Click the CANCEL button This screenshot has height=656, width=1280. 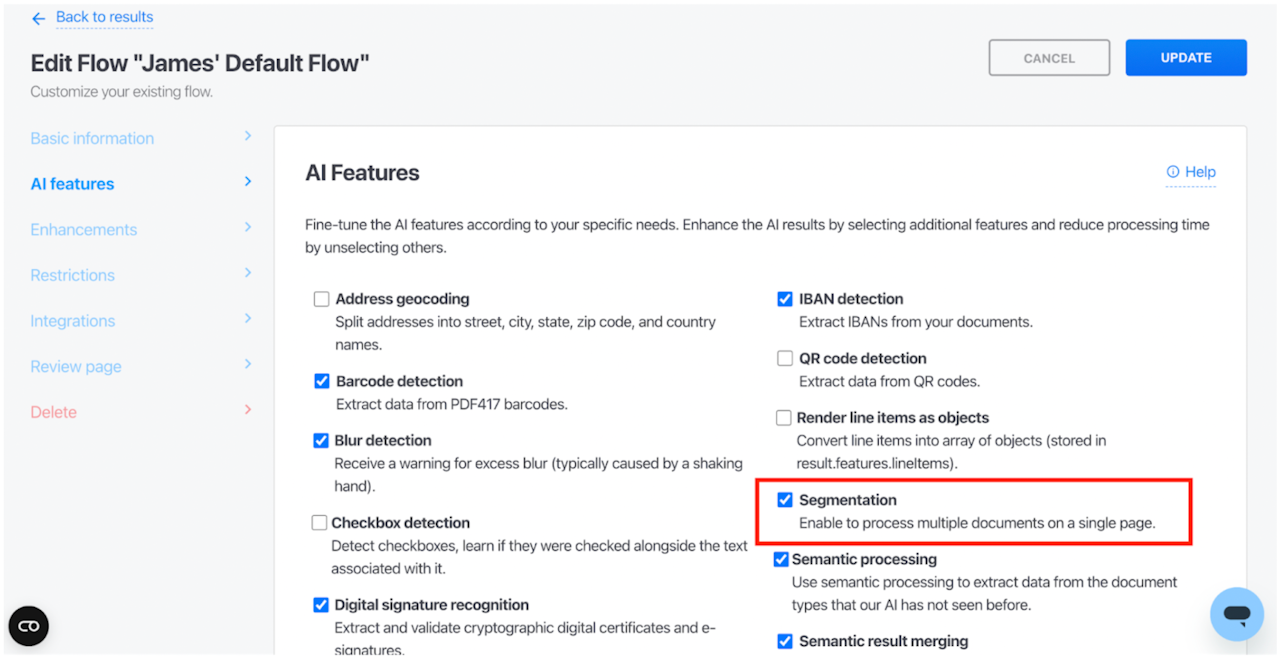pos(1049,58)
